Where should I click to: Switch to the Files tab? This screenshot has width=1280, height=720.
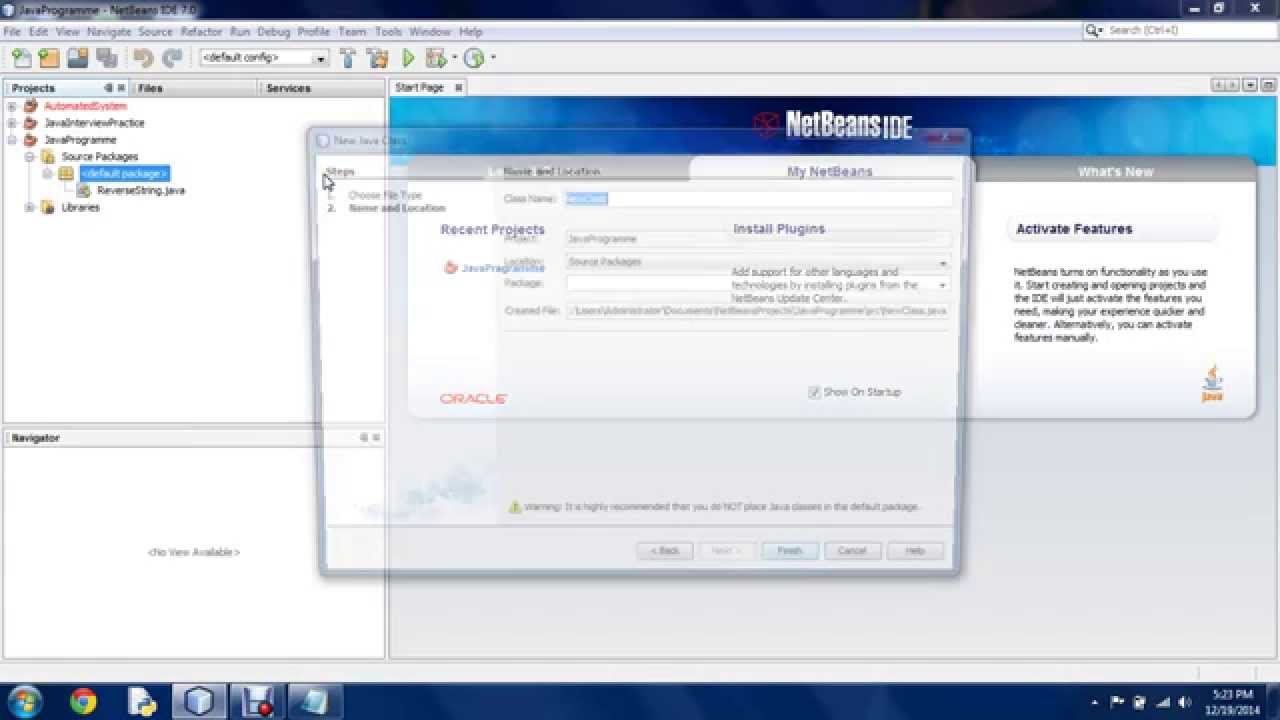(x=150, y=88)
